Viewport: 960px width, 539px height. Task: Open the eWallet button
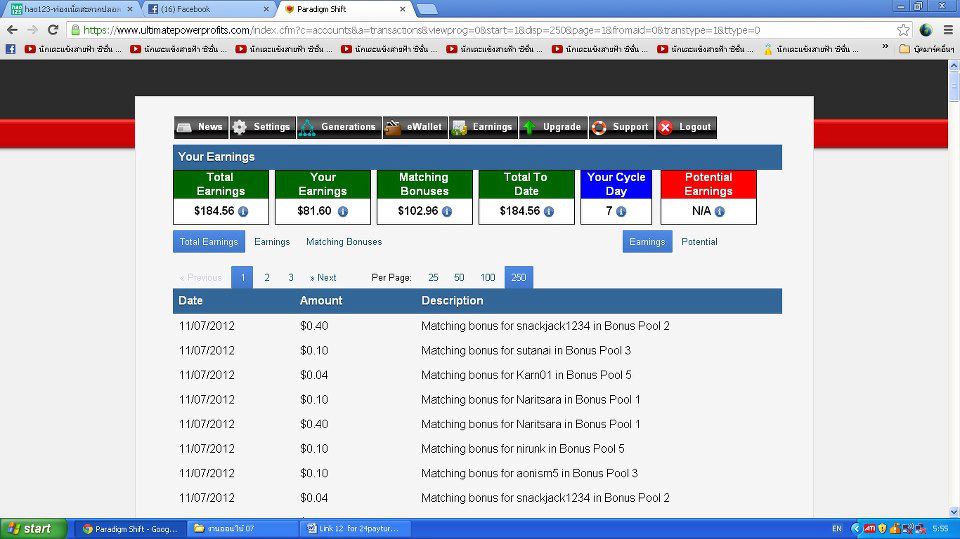415,127
